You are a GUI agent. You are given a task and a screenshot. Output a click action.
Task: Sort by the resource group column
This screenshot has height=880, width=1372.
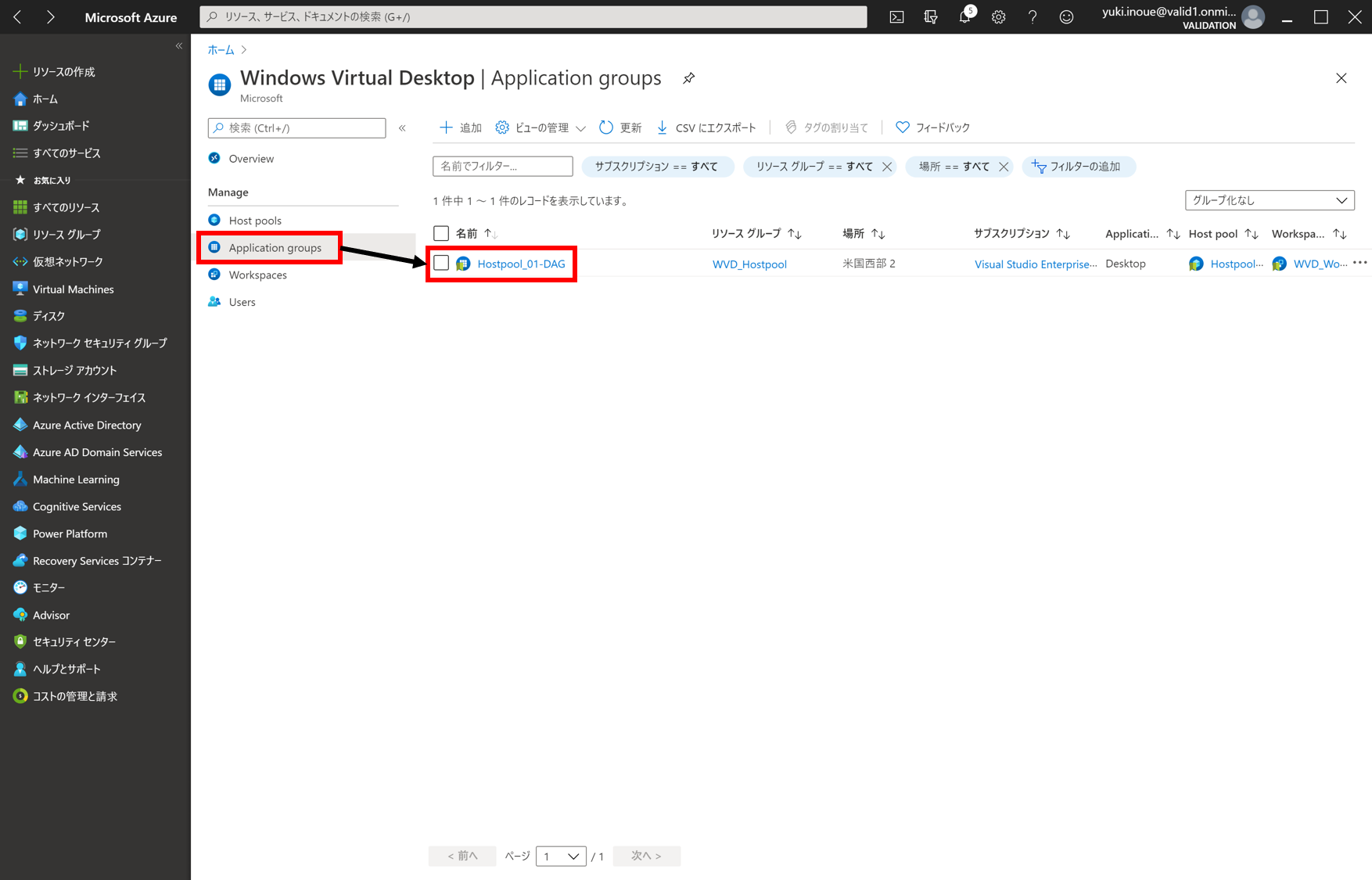click(x=756, y=233)
